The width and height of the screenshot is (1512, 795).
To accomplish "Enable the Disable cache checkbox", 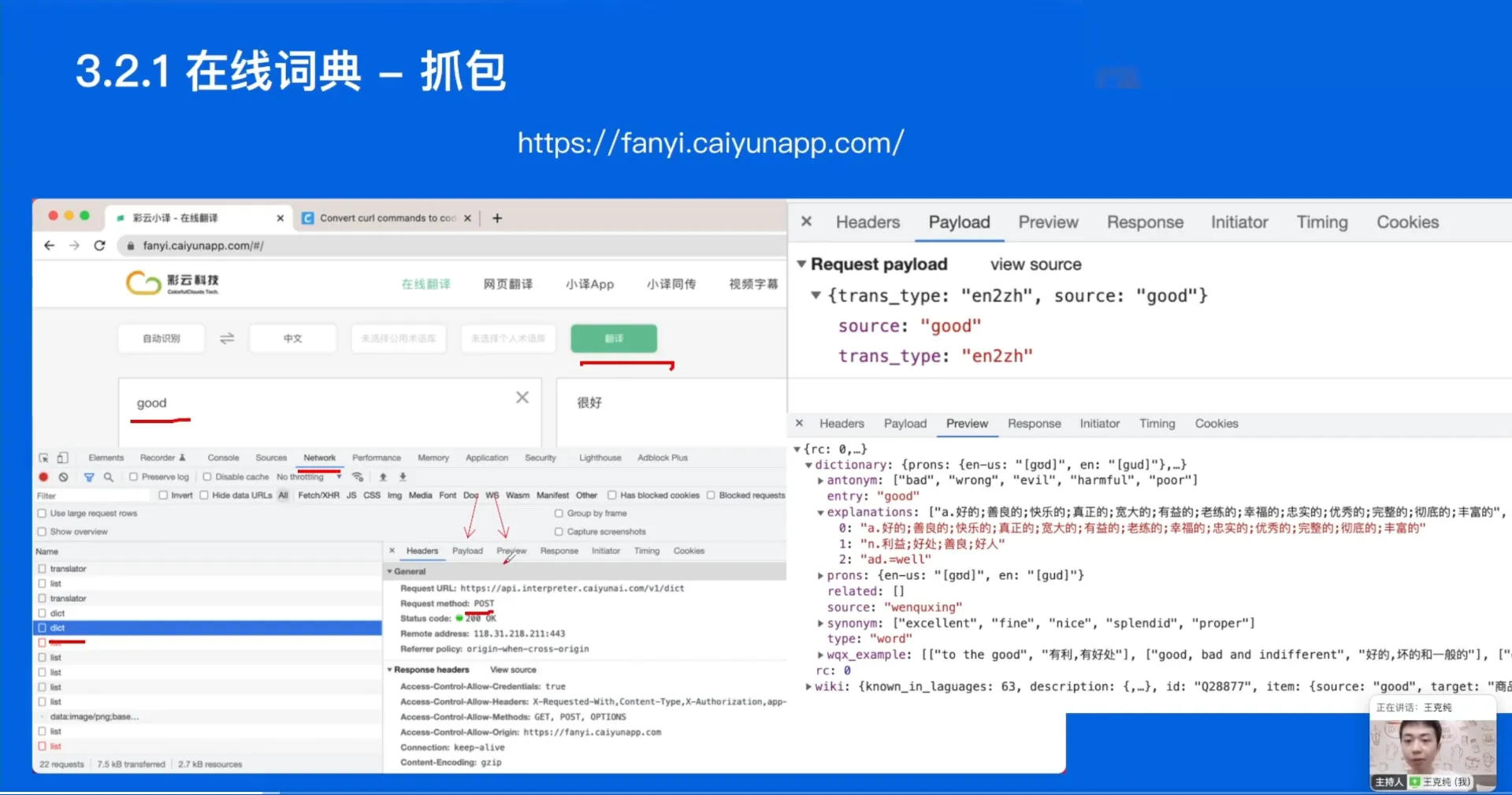I will [207, 477].
